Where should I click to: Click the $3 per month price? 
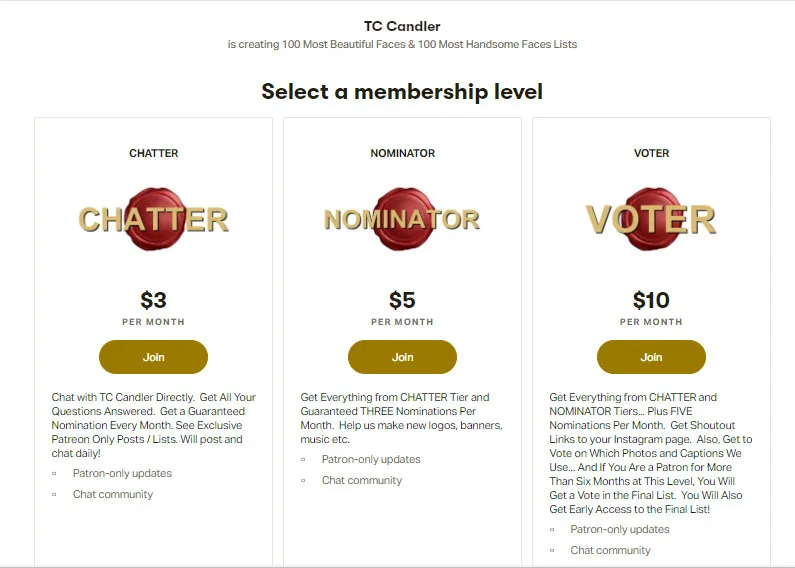coord(153,300)
